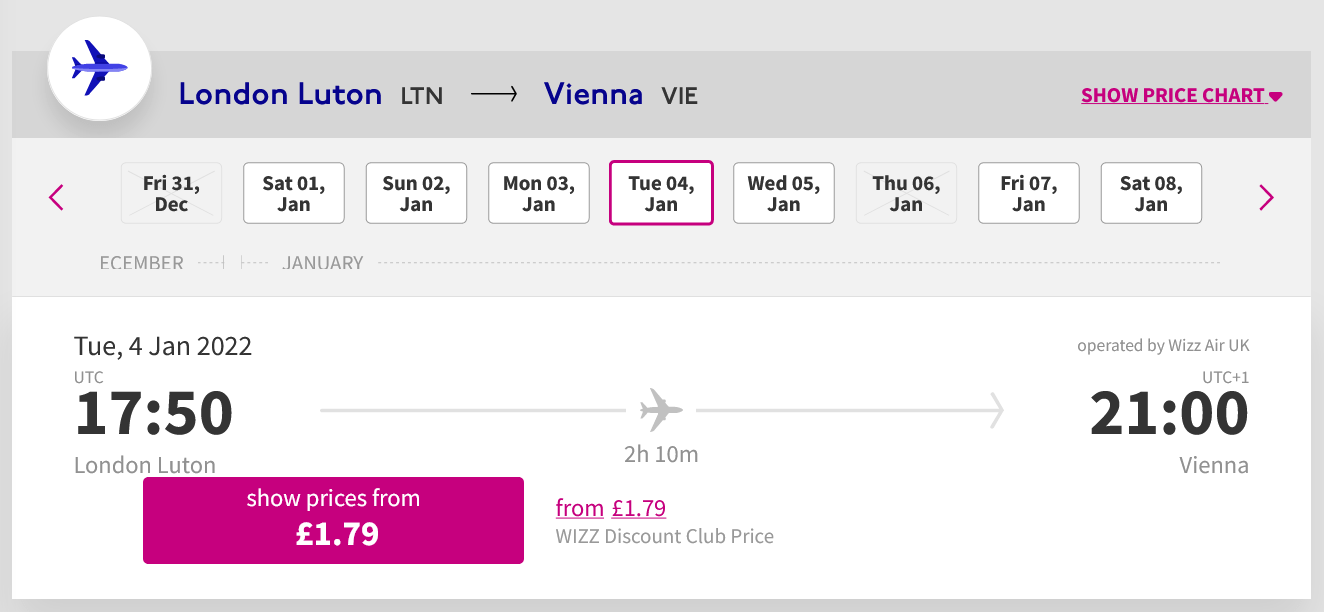Screen dimensions: 1335x616
Task: Click the show prices from £1.79 button
Action: click(333, 520)
